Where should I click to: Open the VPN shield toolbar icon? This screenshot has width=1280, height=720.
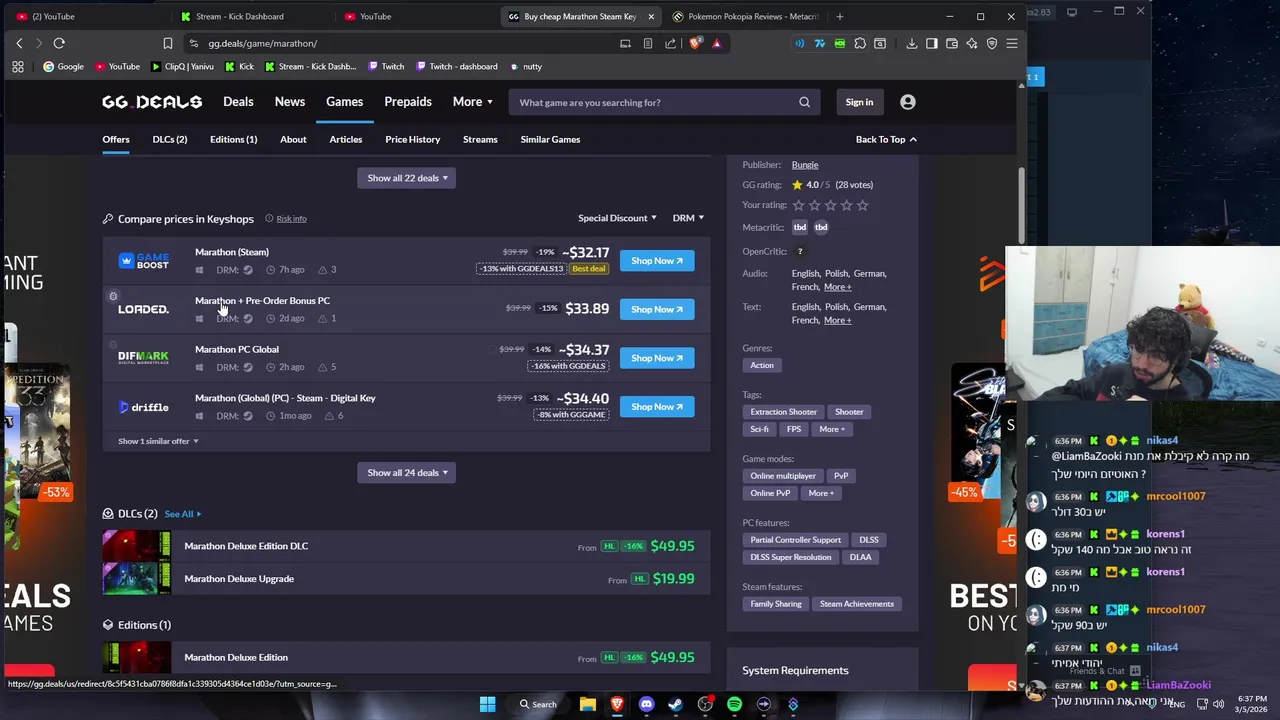point(992,43)
